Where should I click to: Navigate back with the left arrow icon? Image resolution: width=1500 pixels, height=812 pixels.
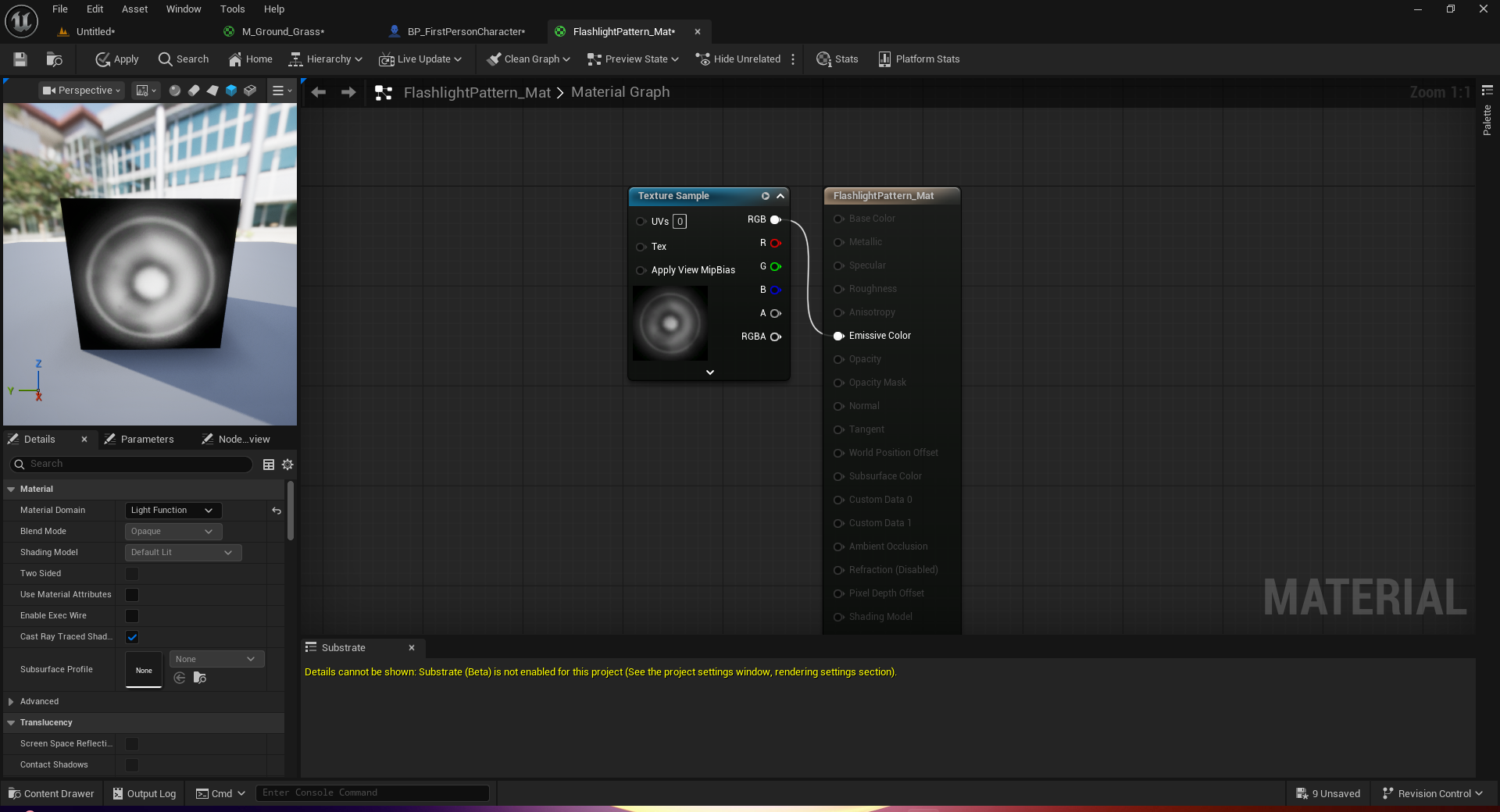[319, 92]
